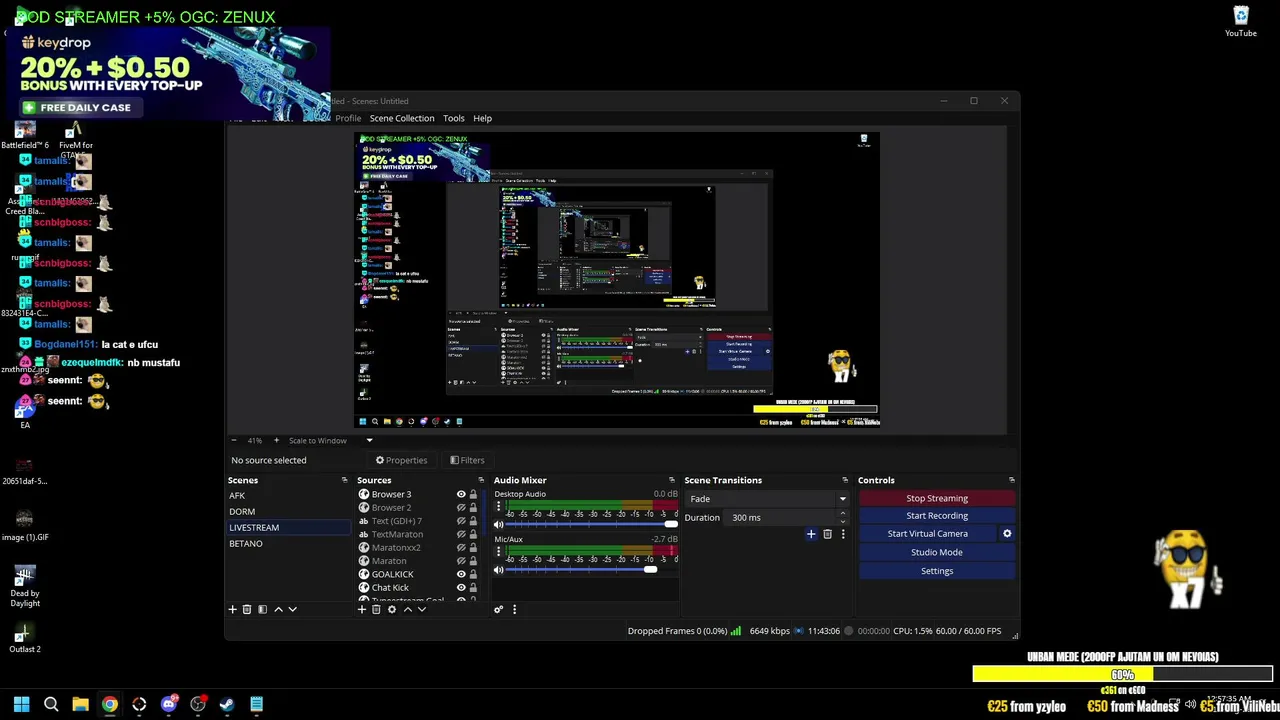Hide the Chat Kick source

click(461, 588)
